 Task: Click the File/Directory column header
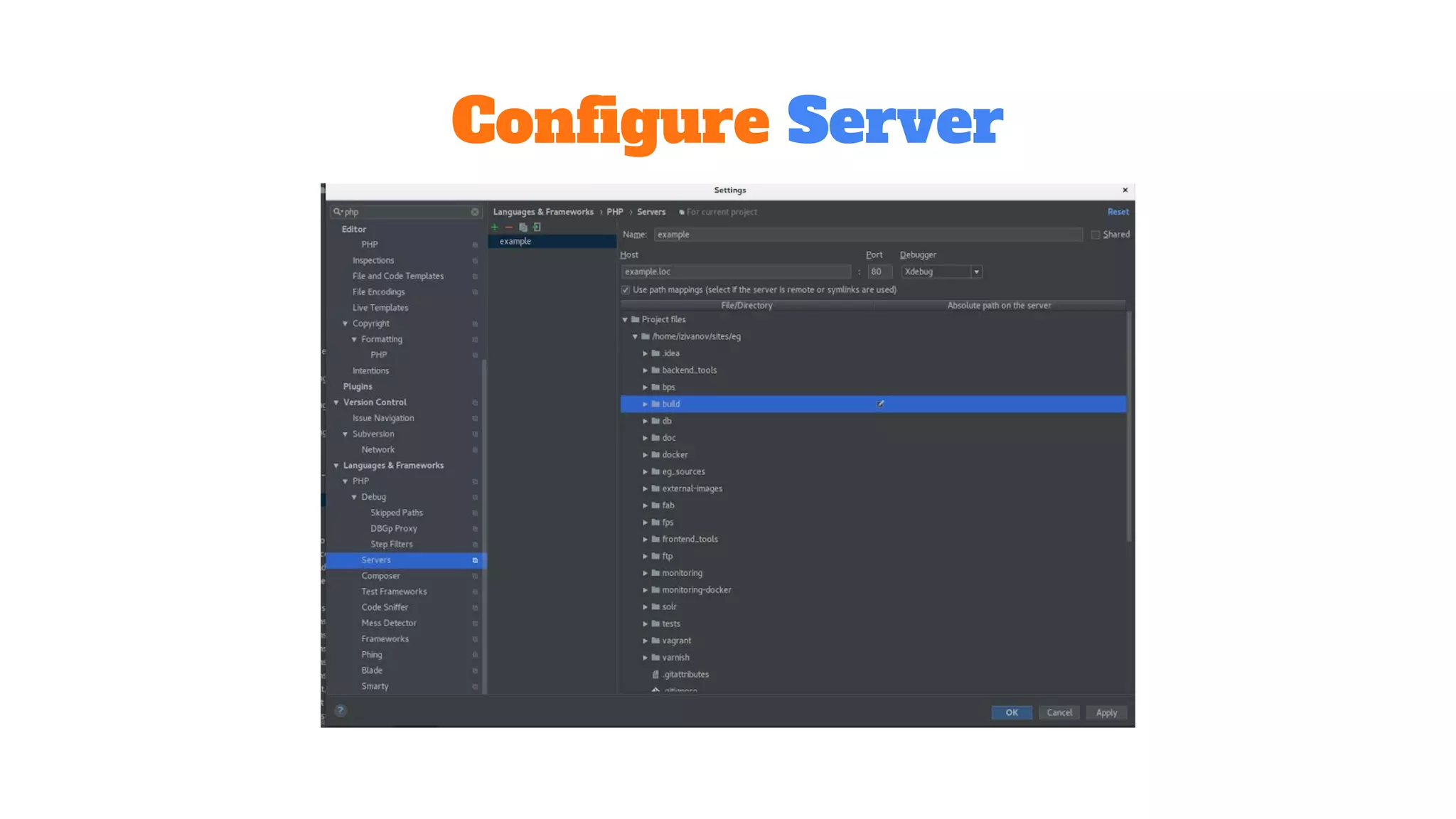(746, 306)
